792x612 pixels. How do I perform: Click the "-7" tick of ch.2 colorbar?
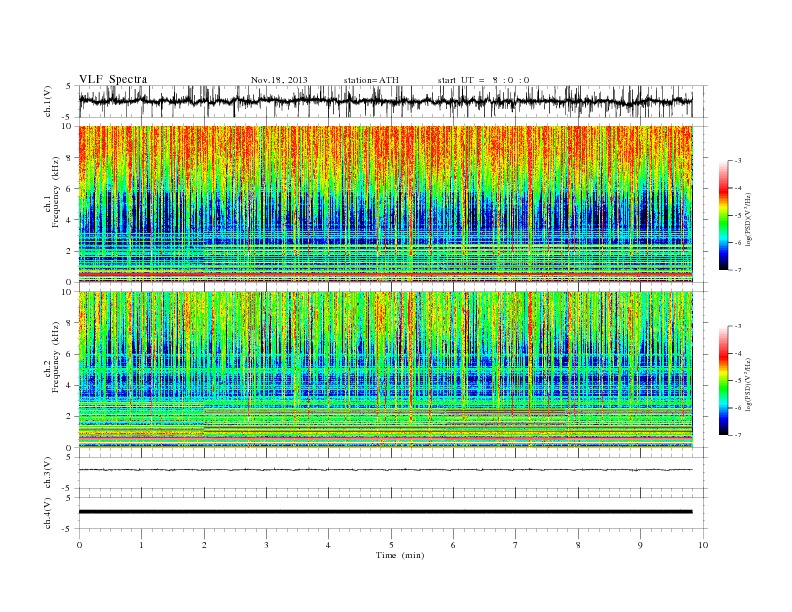[738, 435]
